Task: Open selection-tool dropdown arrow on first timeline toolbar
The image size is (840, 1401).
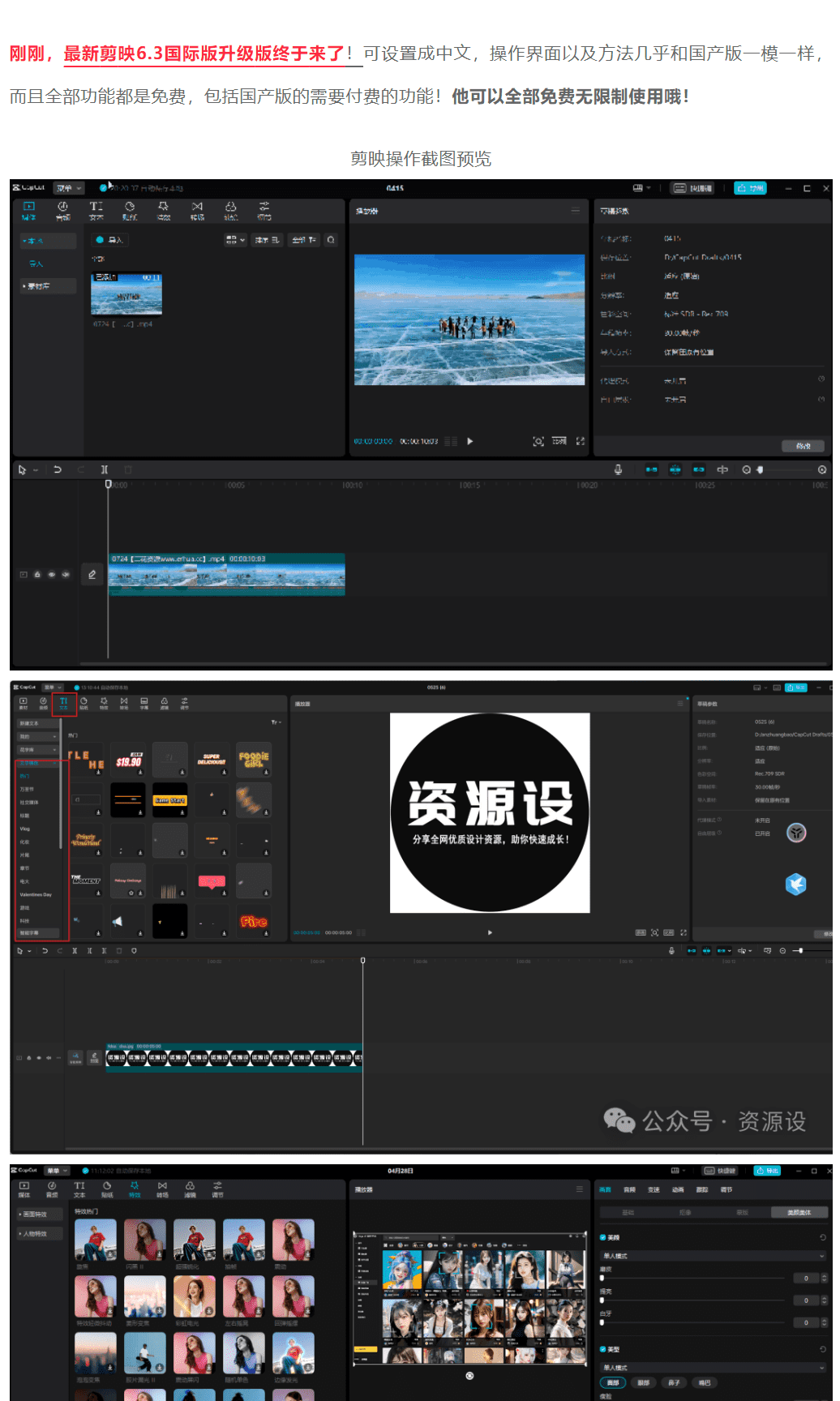Action: (36, 470)
